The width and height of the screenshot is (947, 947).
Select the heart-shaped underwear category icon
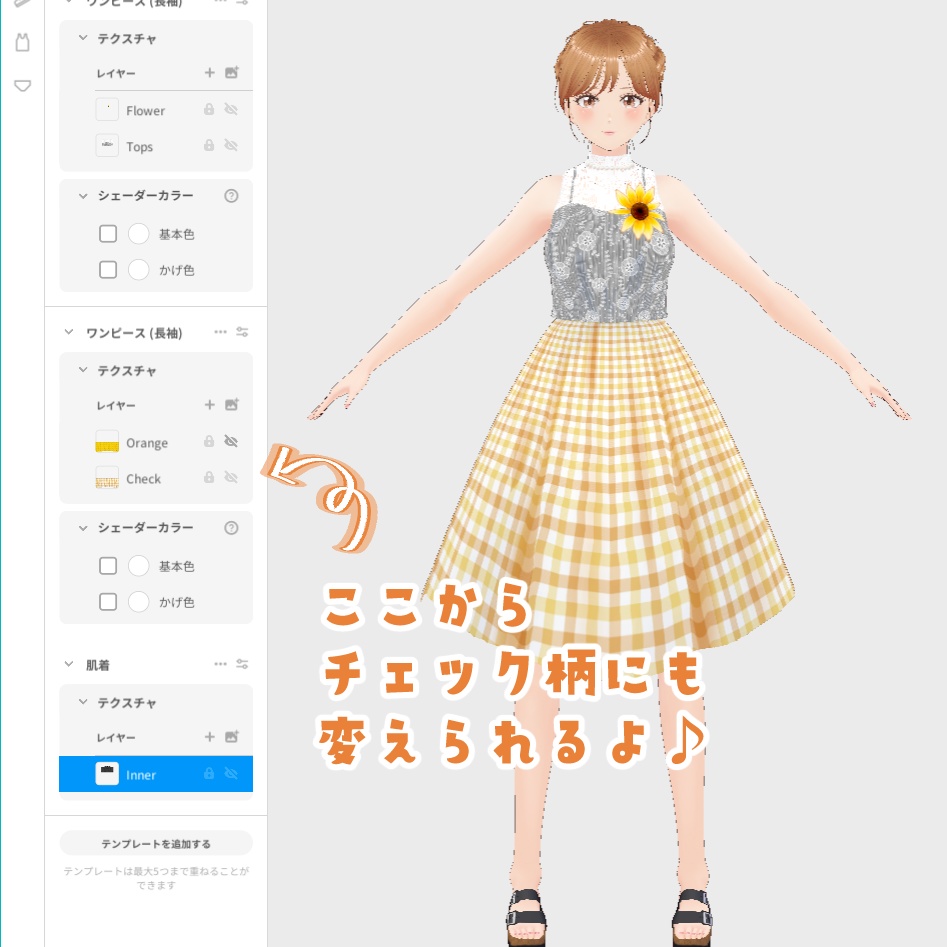[x=22, y=86]
